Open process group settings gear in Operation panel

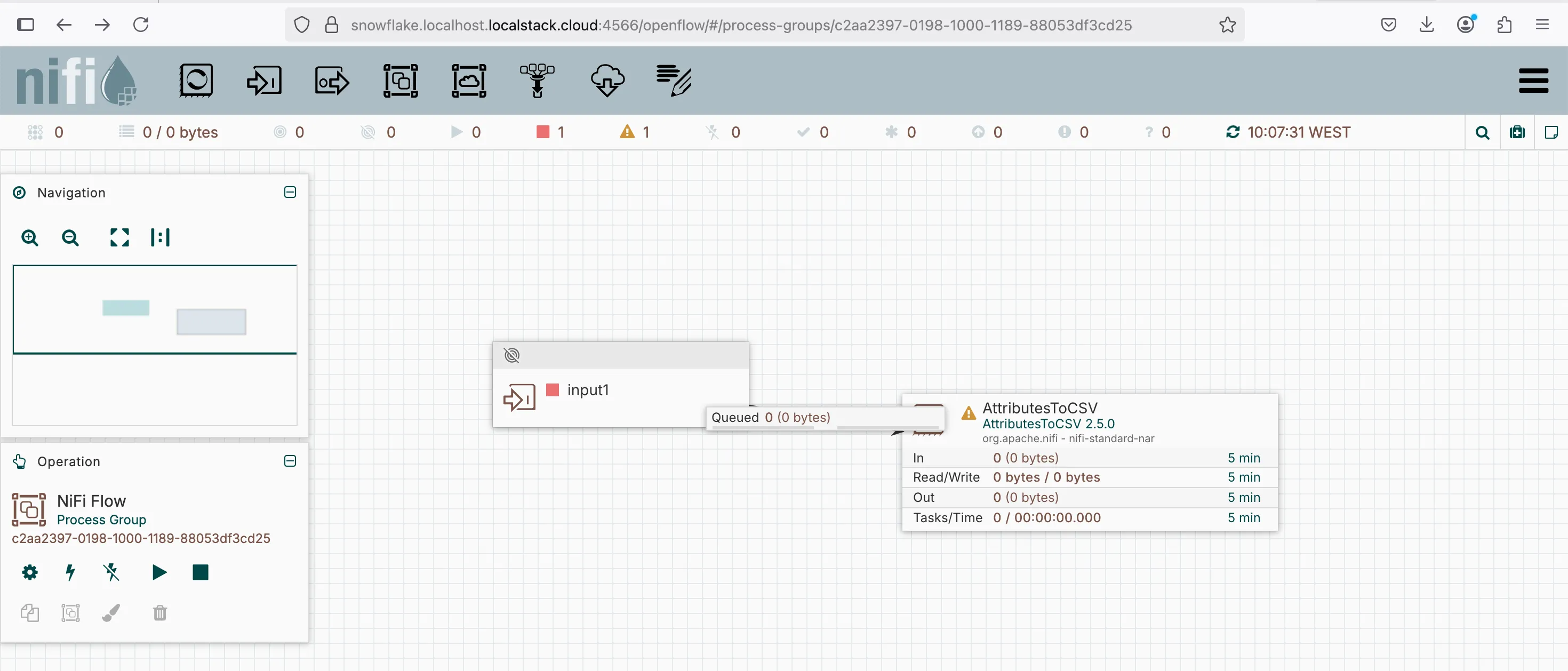[30, 572]
